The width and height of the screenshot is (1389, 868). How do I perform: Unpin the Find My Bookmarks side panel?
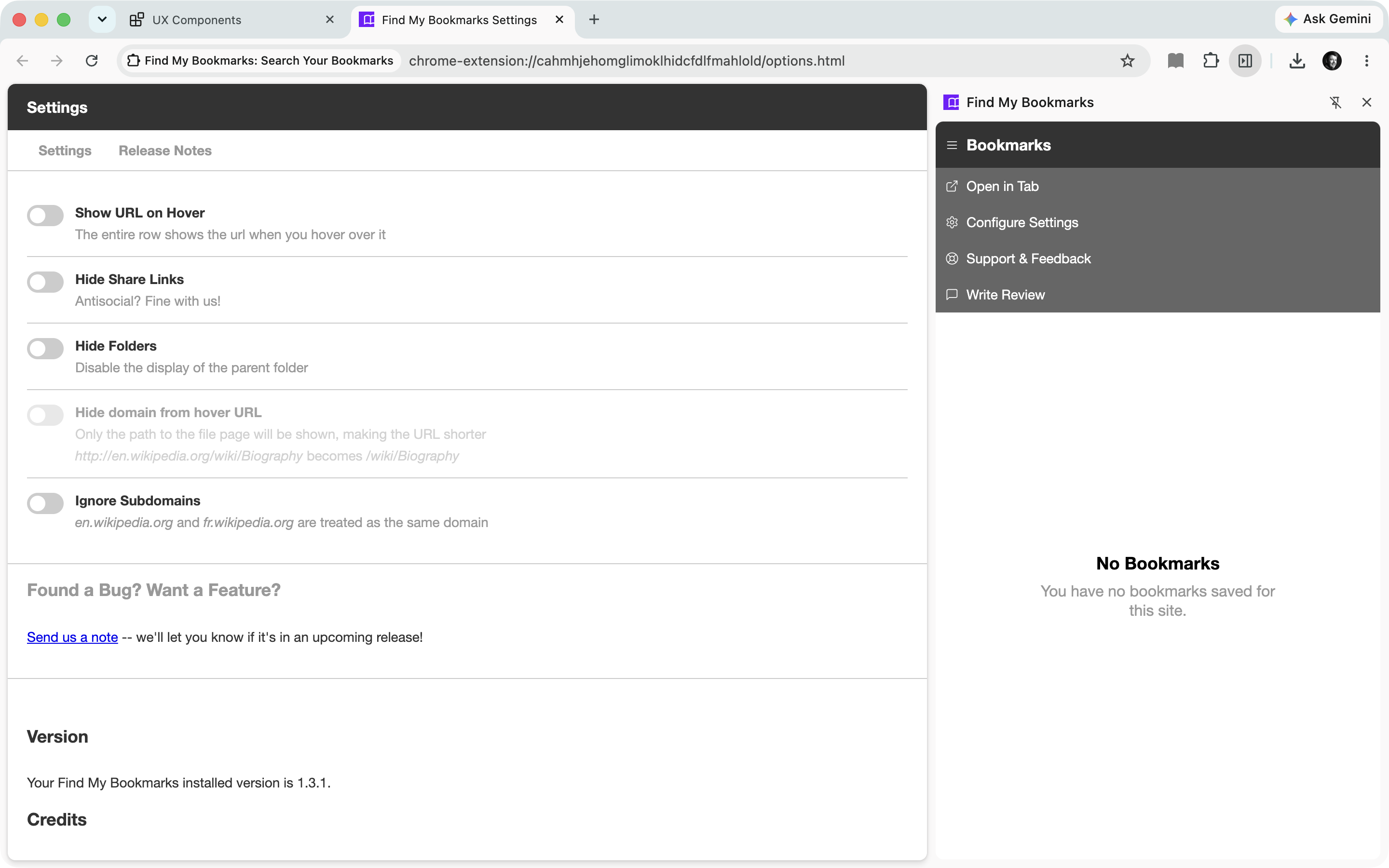click(x=1335, y=102)
